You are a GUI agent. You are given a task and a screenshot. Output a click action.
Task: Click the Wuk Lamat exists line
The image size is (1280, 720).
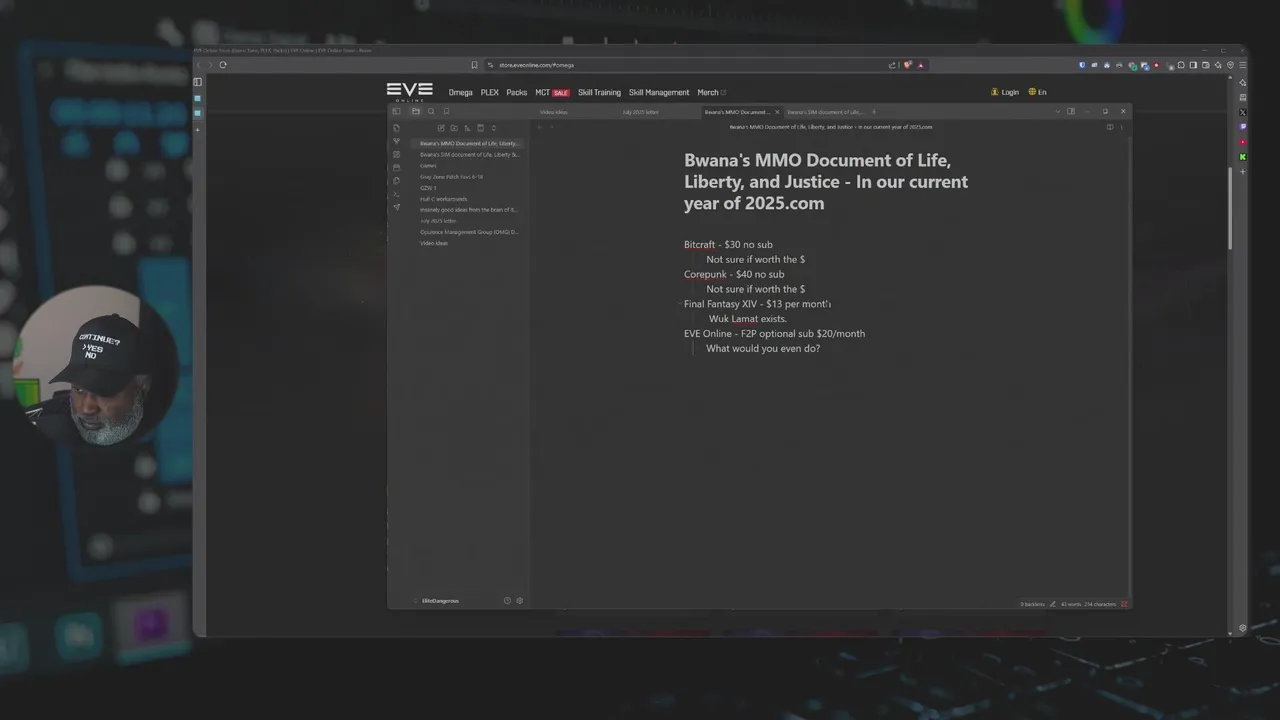748,319
